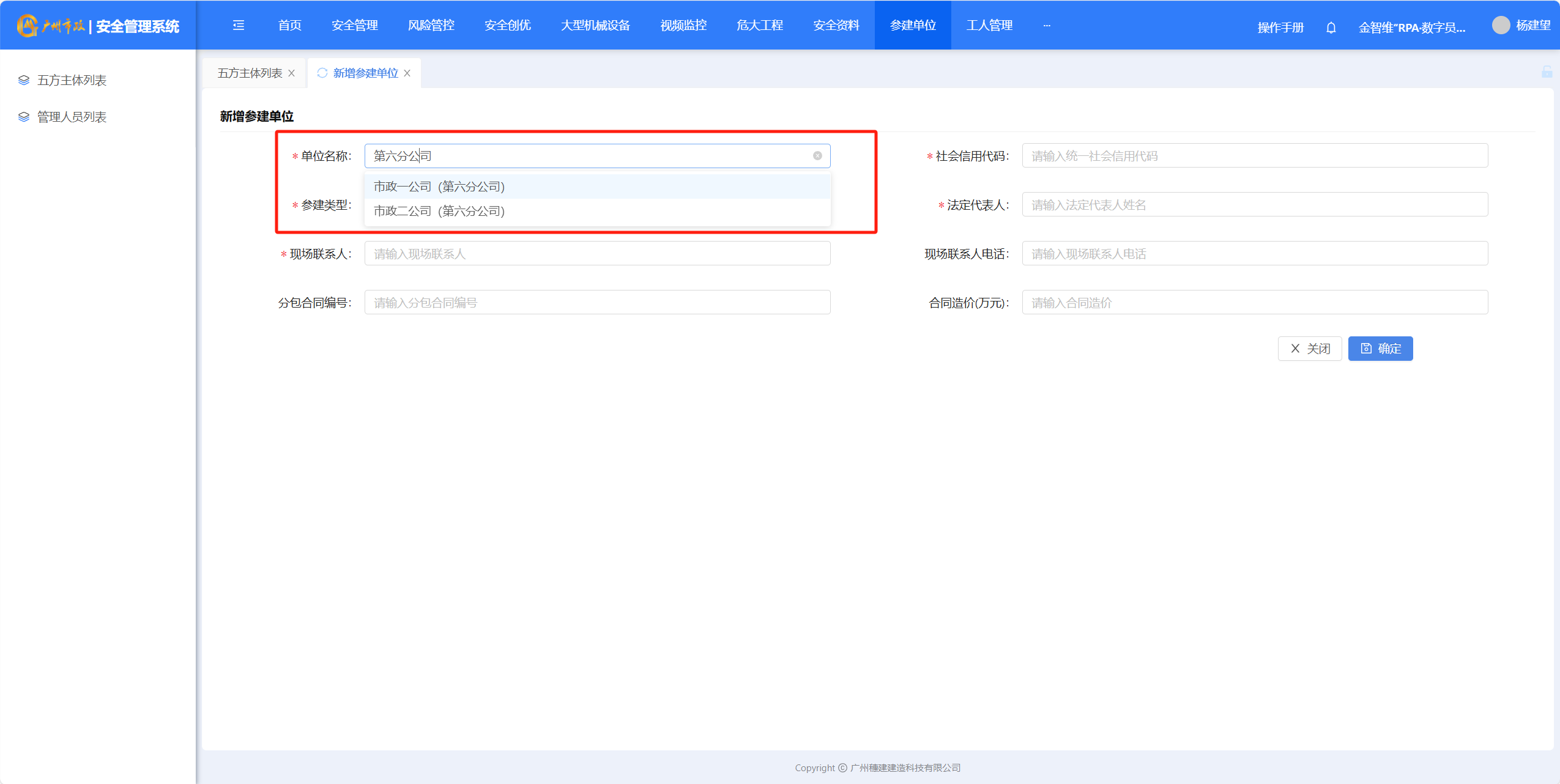Open the 操作手册 link
Viewport: 1560px width, 784px height.
1280,28
